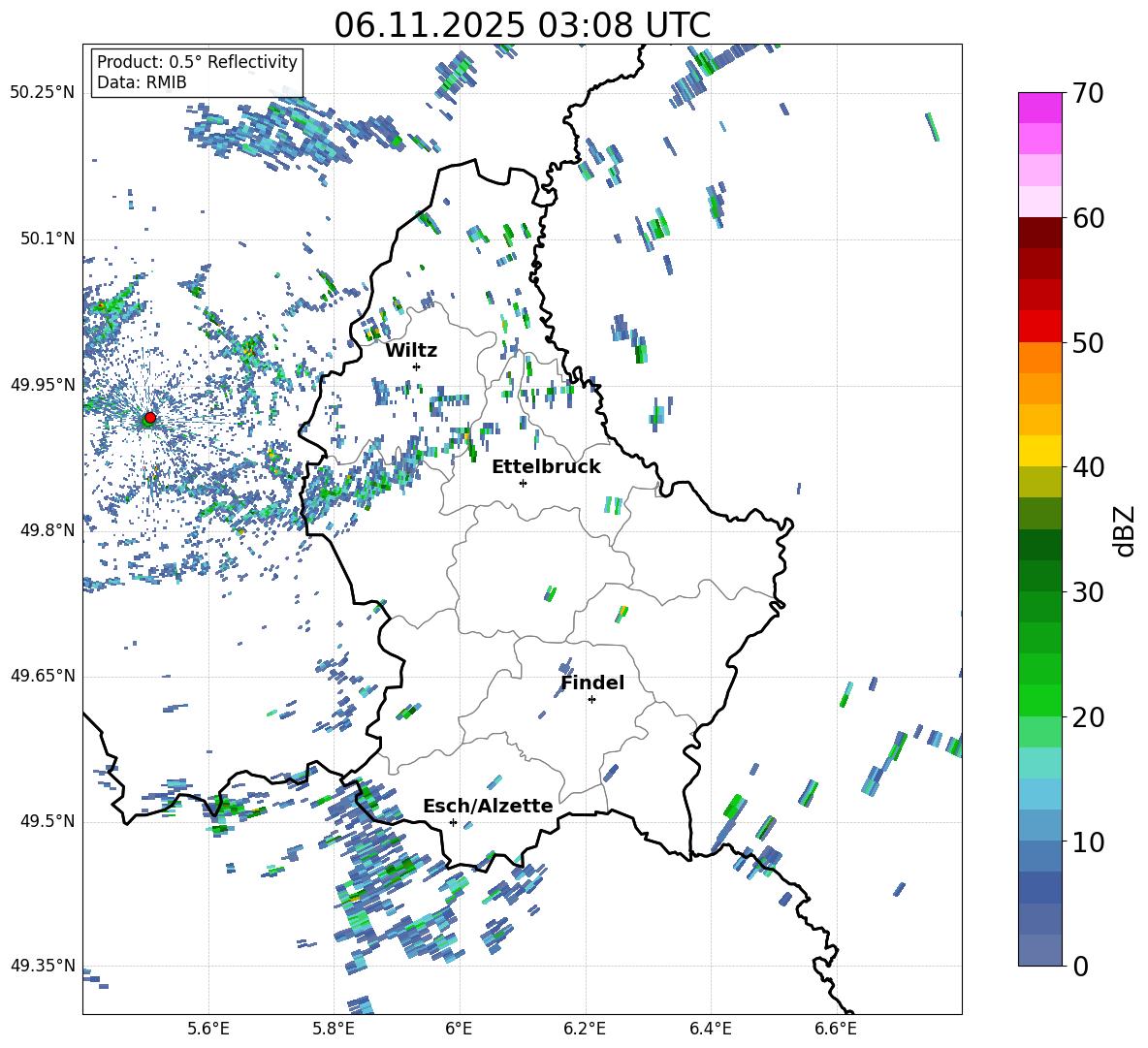Click the Esch/Alzette city label
The height and width of the screenshot is (1048, 1148).
(x=488, y=806)
